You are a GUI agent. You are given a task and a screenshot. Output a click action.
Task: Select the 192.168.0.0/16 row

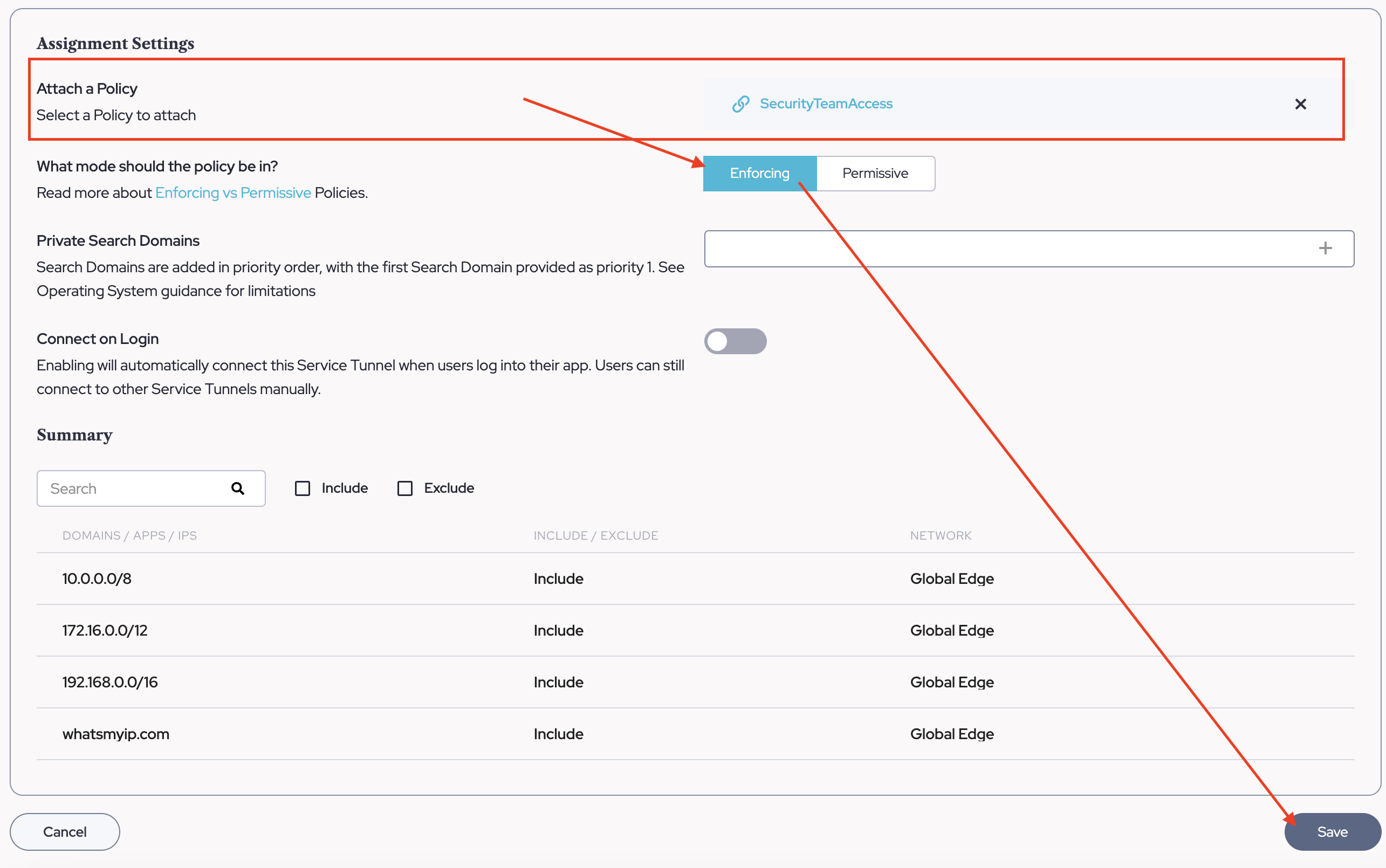(x=110, y=682)
